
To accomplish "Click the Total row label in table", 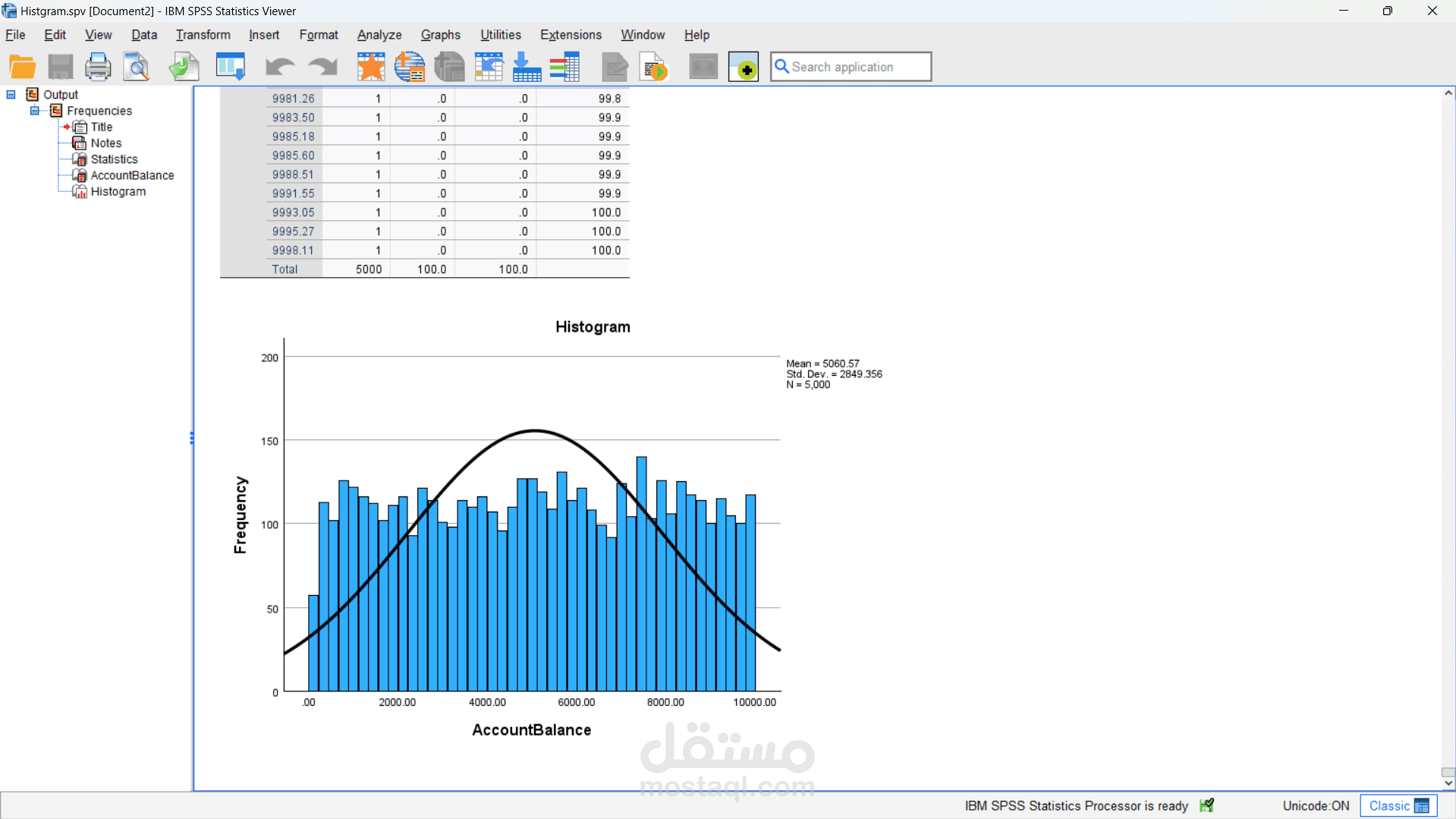I will coord(285,269).
